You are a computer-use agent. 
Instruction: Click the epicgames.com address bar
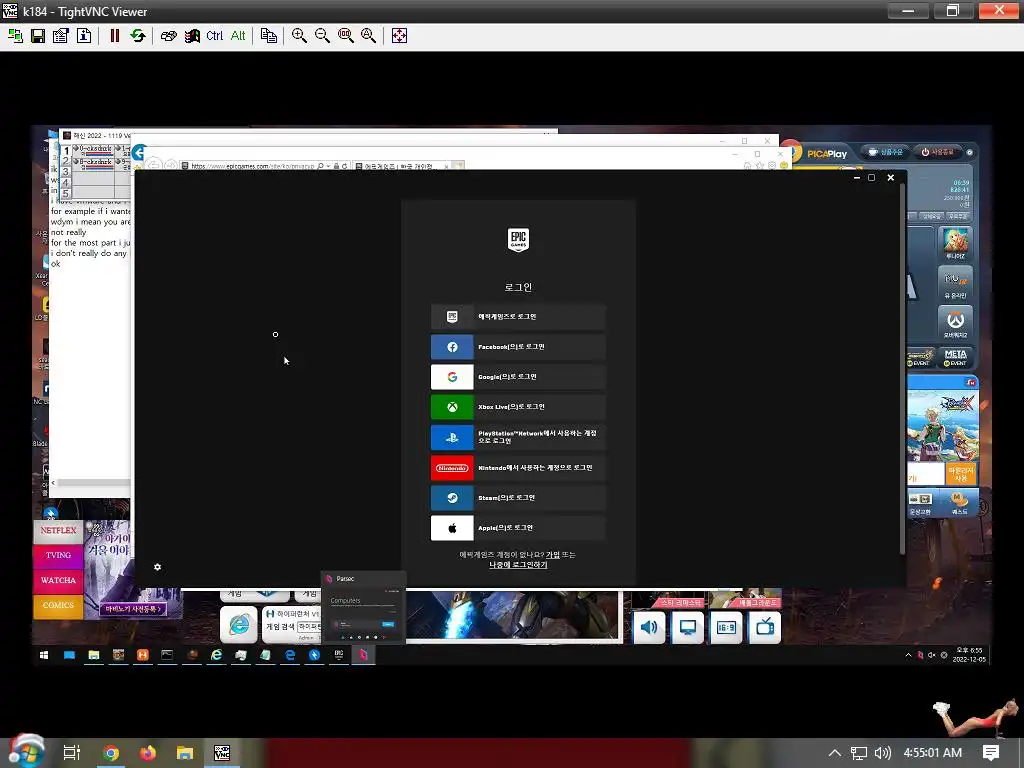click(x=253, y=166)
